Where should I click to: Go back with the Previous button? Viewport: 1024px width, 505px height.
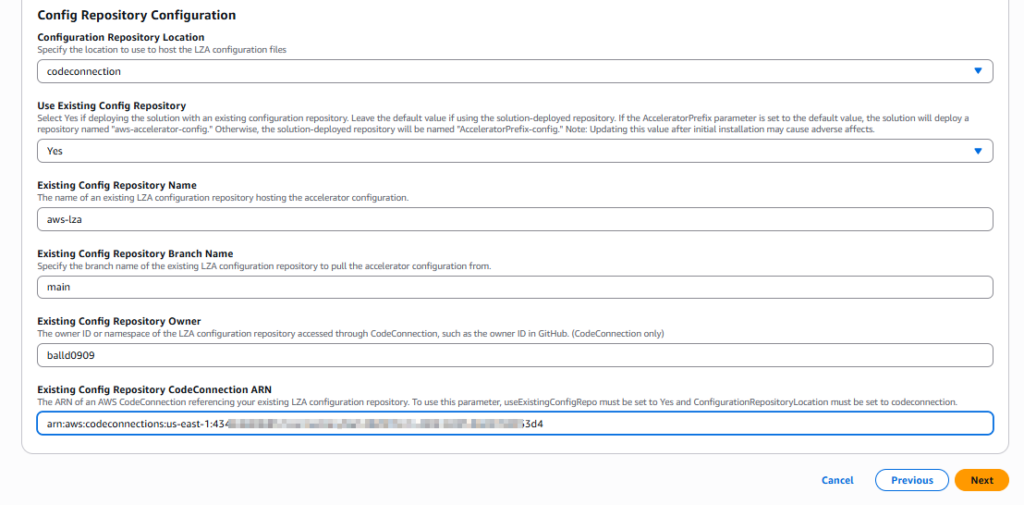[x=911, y=480]
